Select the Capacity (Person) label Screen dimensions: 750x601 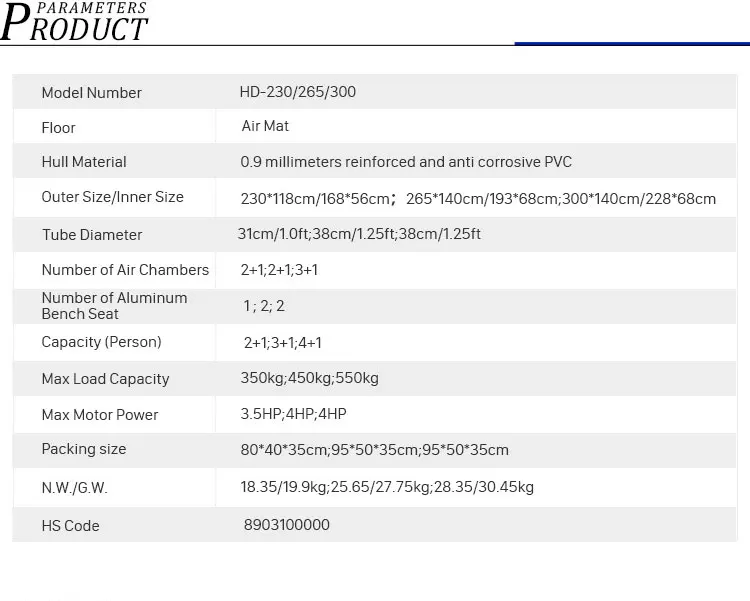click(101, 342)
